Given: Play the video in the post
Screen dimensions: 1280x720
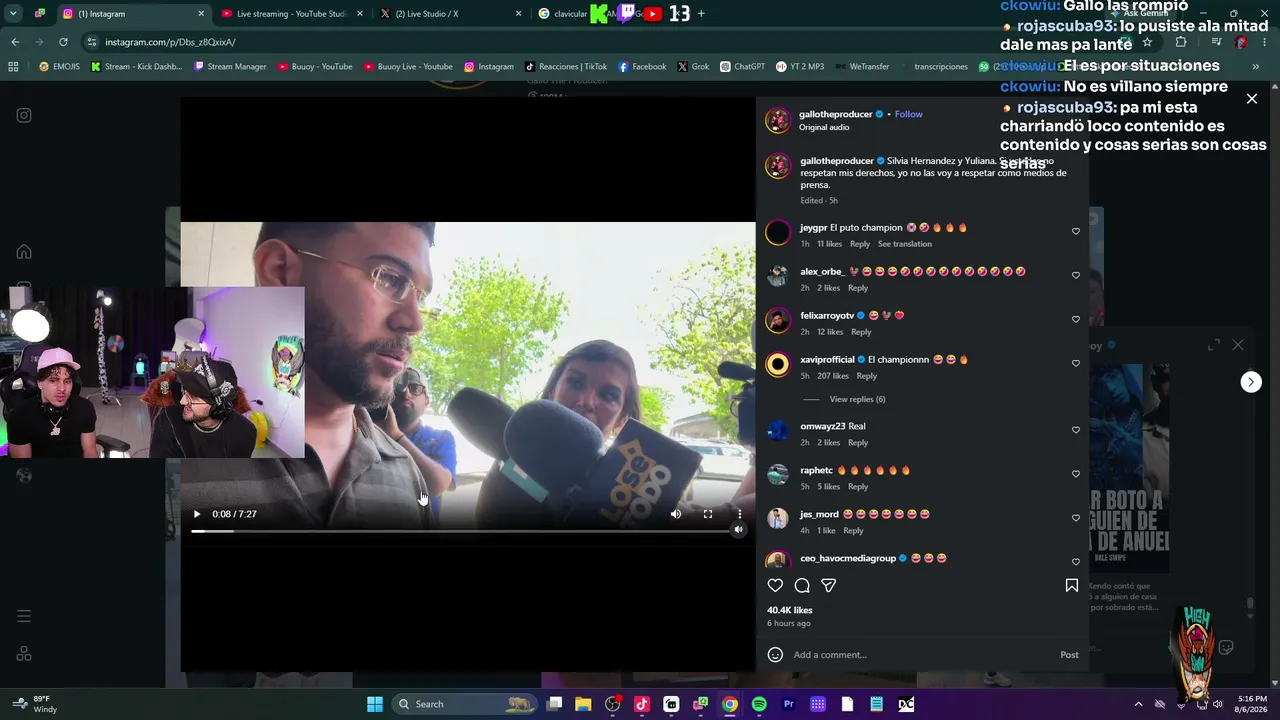Looking at the screenshot, I should tap(197, 514).
